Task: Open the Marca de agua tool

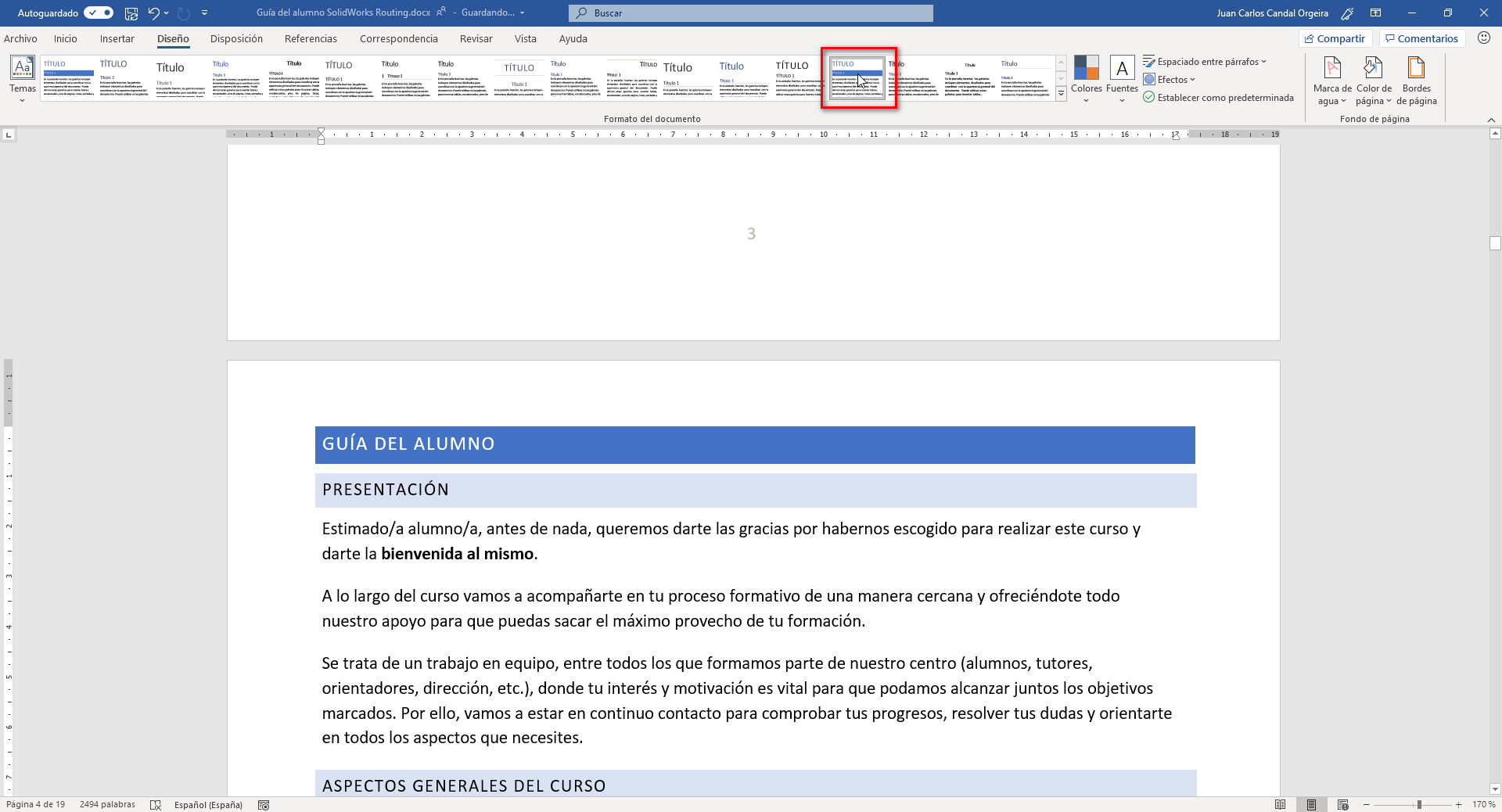Action: [1331, 78]
